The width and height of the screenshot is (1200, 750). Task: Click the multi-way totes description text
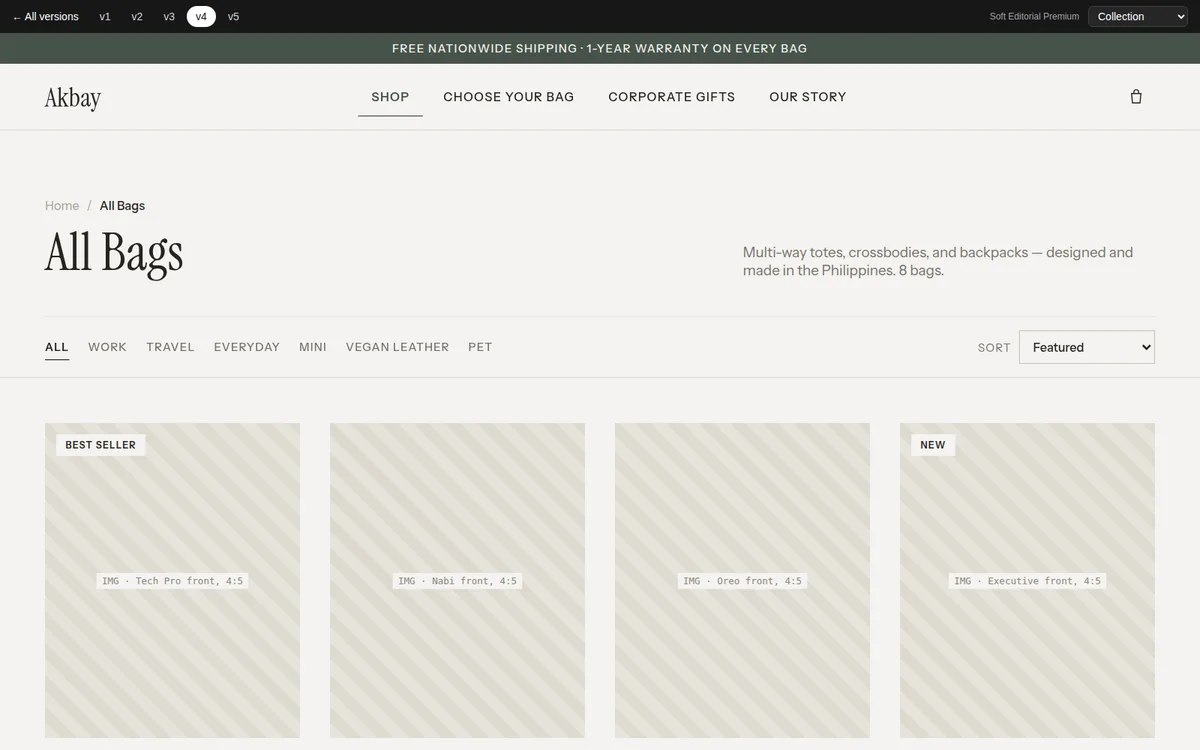pos(938,262)
